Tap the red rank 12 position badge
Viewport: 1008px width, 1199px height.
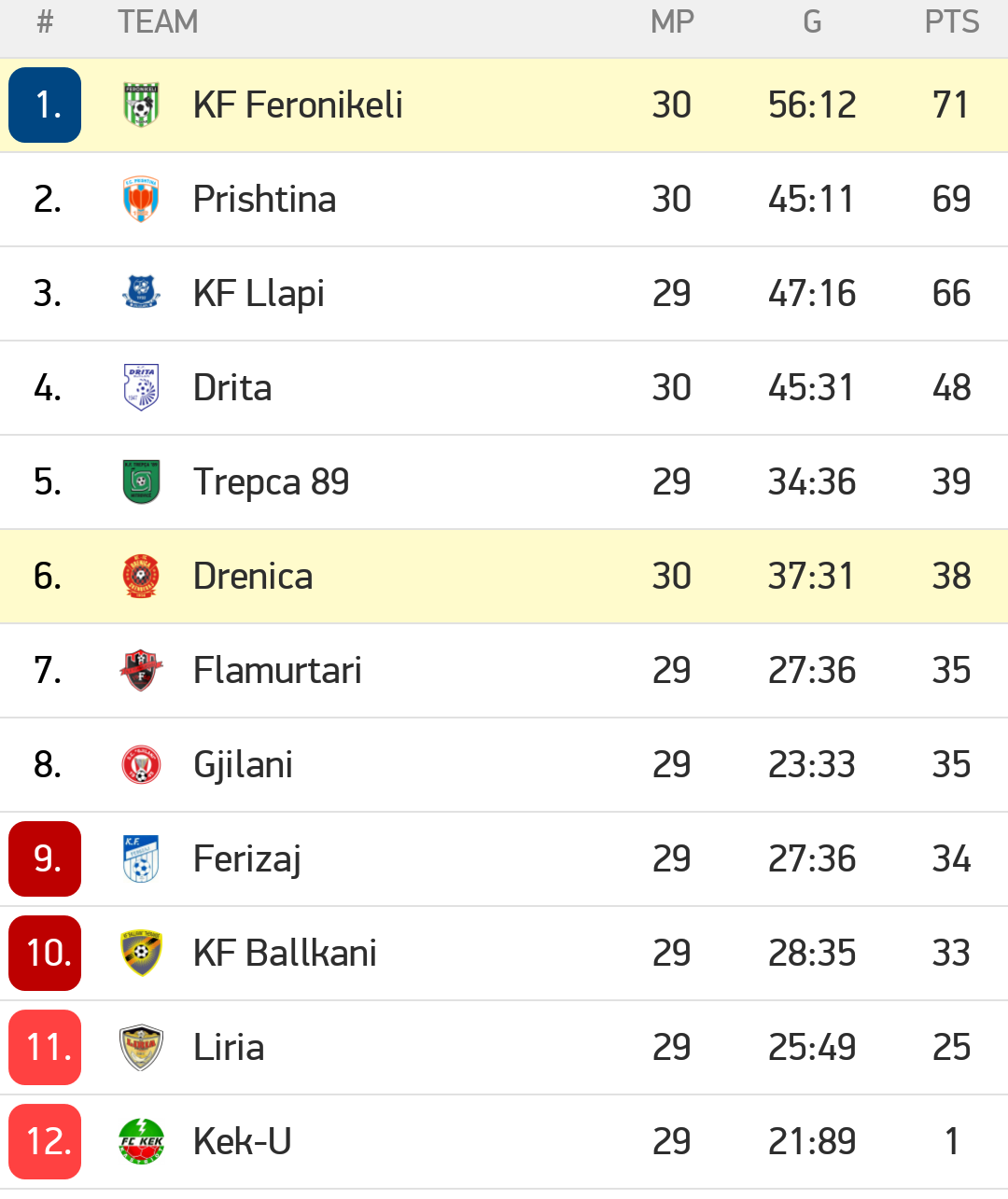[45, 1141]
